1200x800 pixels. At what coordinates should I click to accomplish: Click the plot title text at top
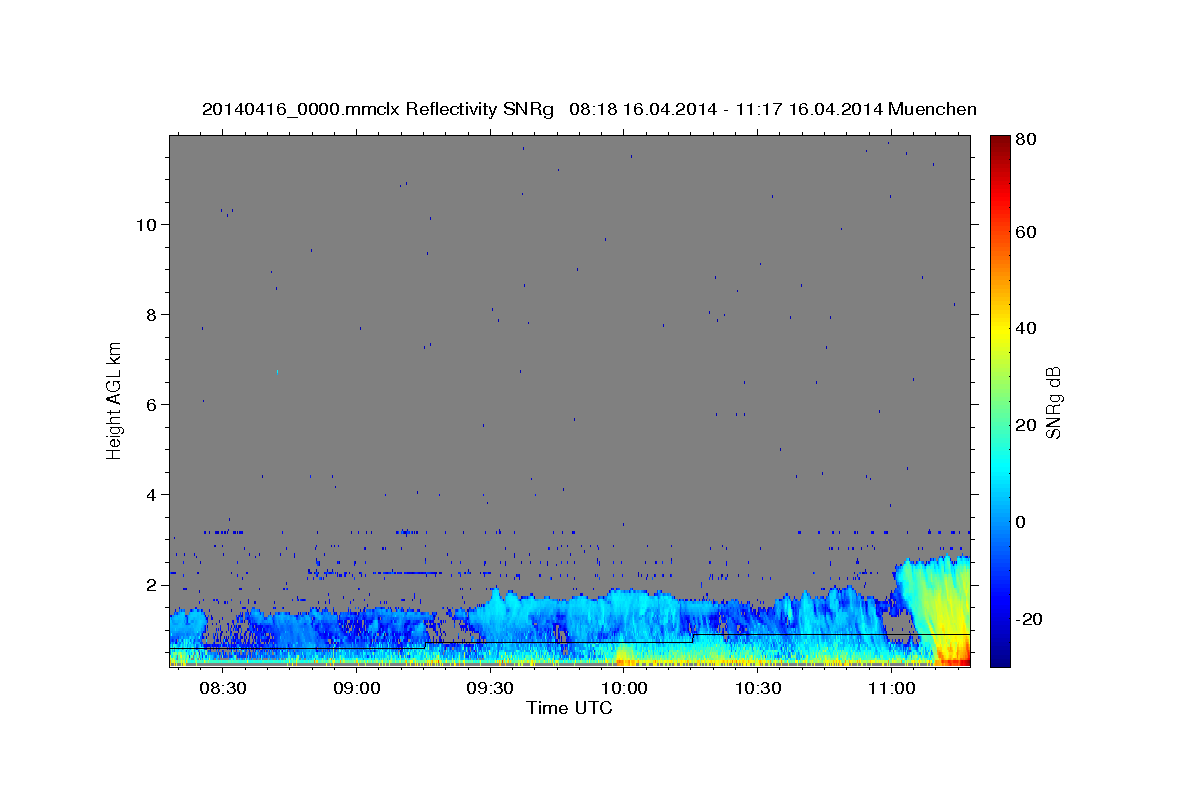click(x=589, y=109)
